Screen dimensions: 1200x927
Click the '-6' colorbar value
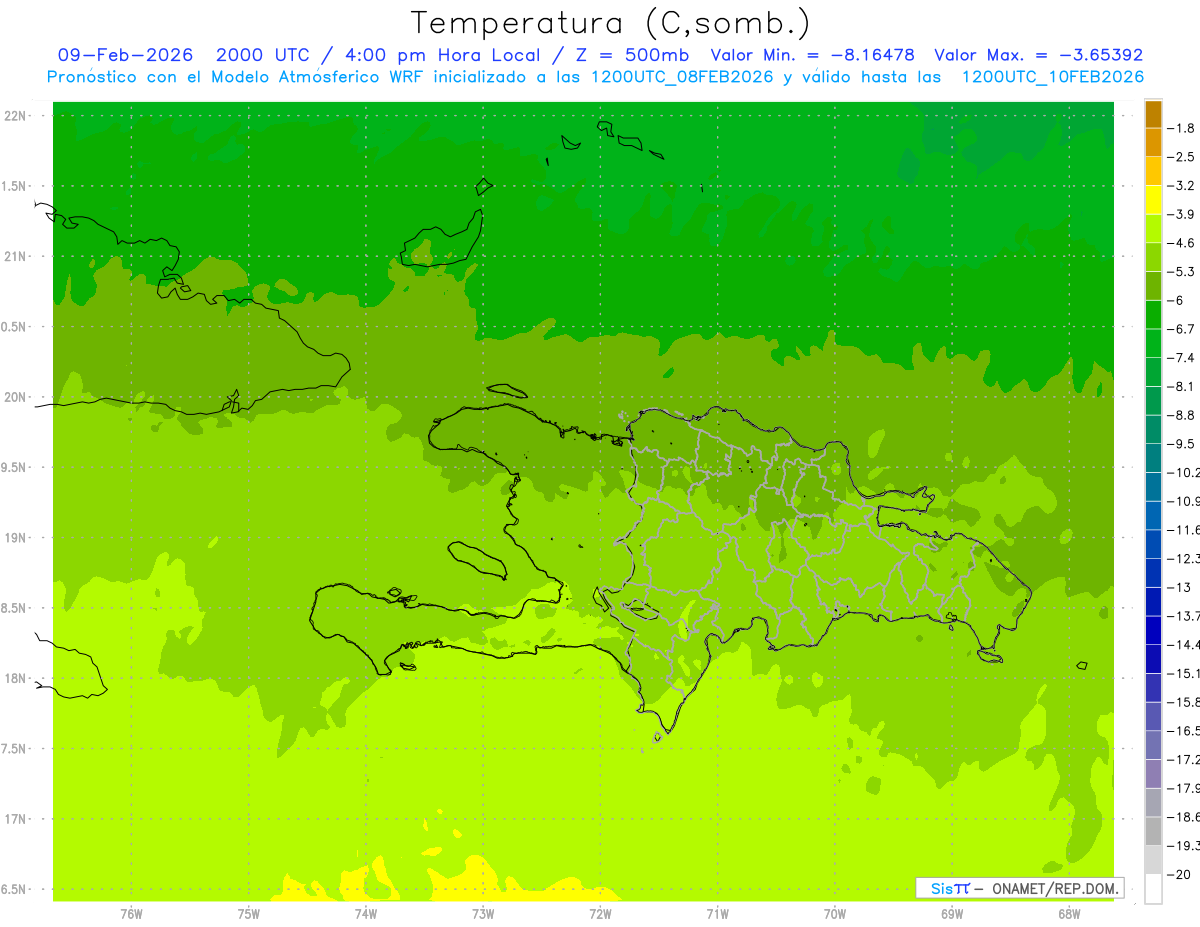tap(1176, 300)
